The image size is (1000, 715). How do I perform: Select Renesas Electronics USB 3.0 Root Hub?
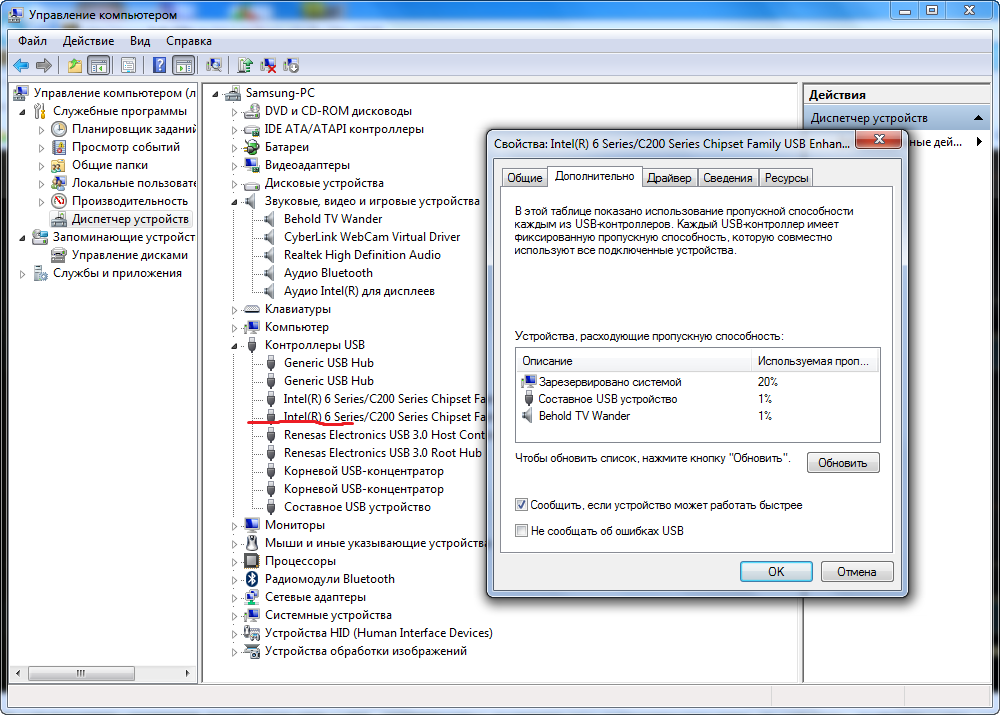coord(382,453)
